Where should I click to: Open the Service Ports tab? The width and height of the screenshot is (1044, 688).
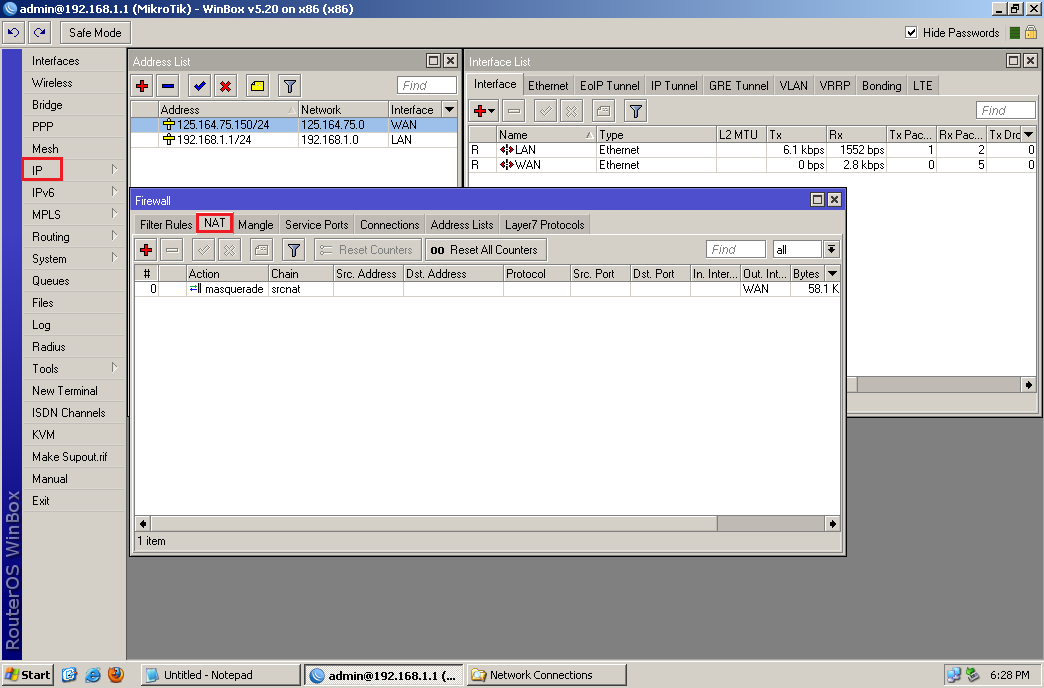tap(317, 225)
